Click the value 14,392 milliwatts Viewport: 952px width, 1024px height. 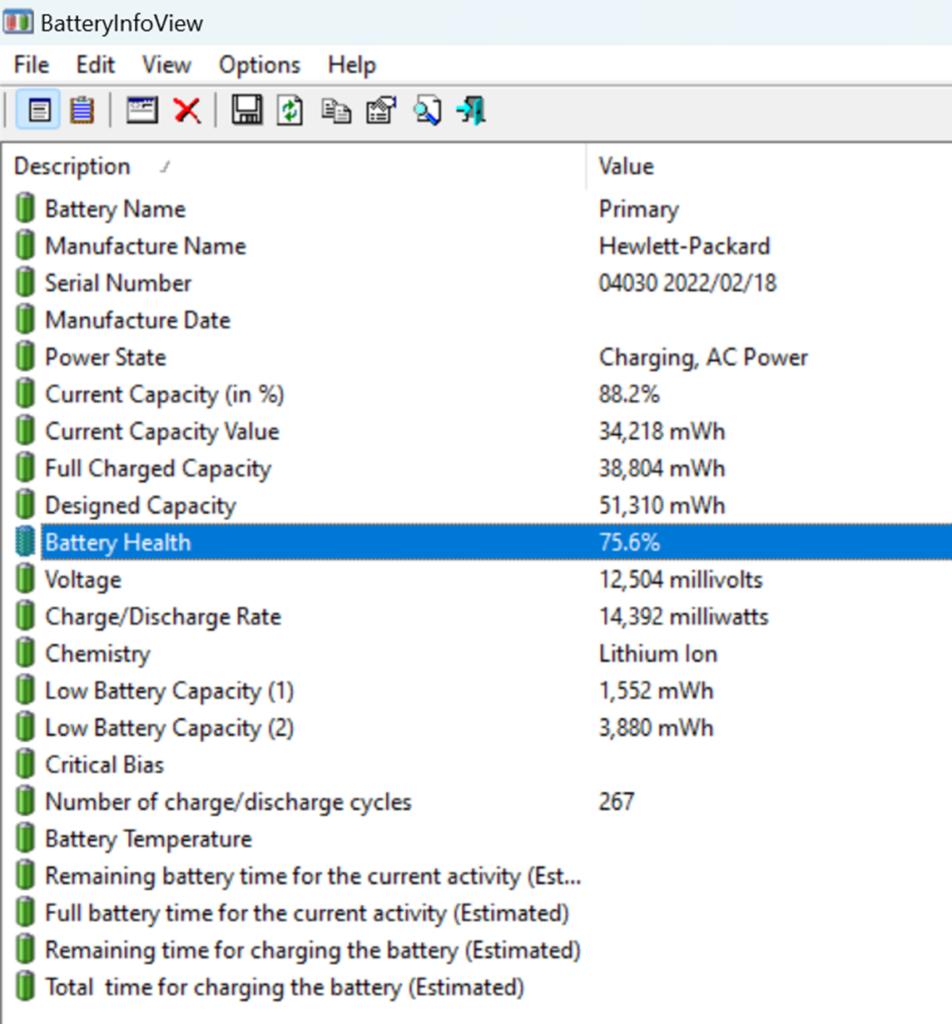coord(684,616)
